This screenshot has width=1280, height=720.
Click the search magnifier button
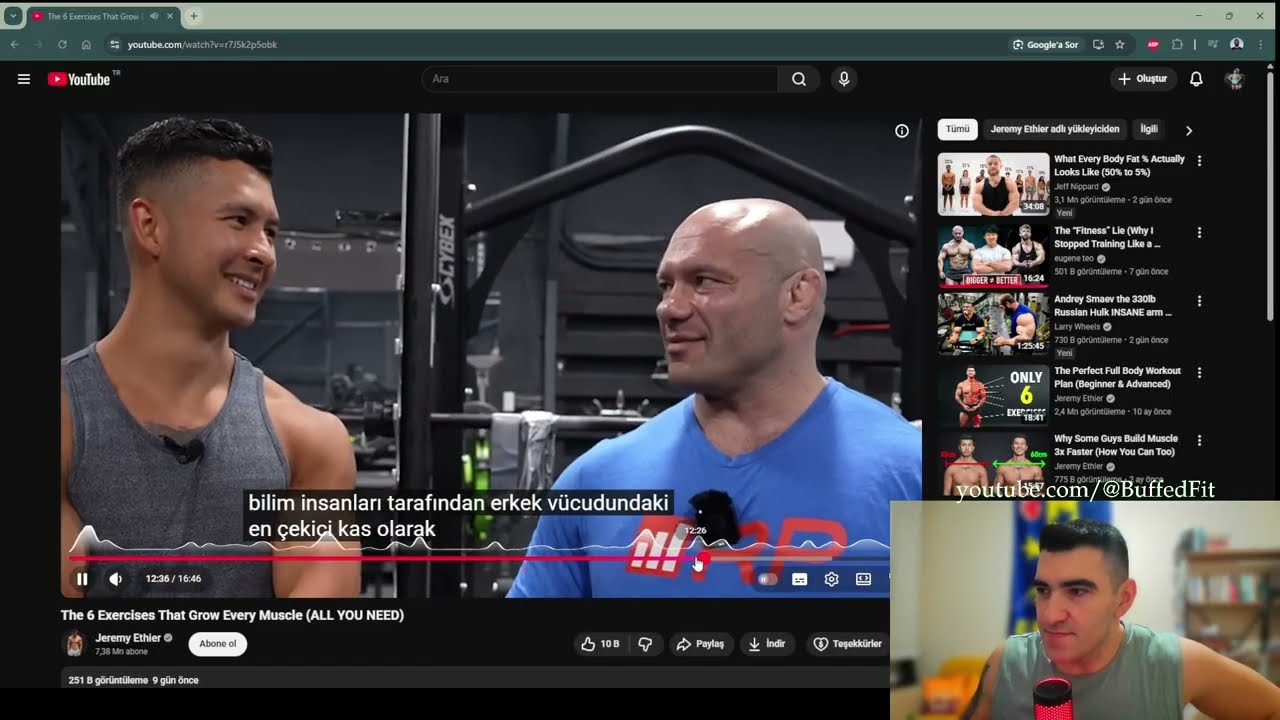click(x=799, y=79)
